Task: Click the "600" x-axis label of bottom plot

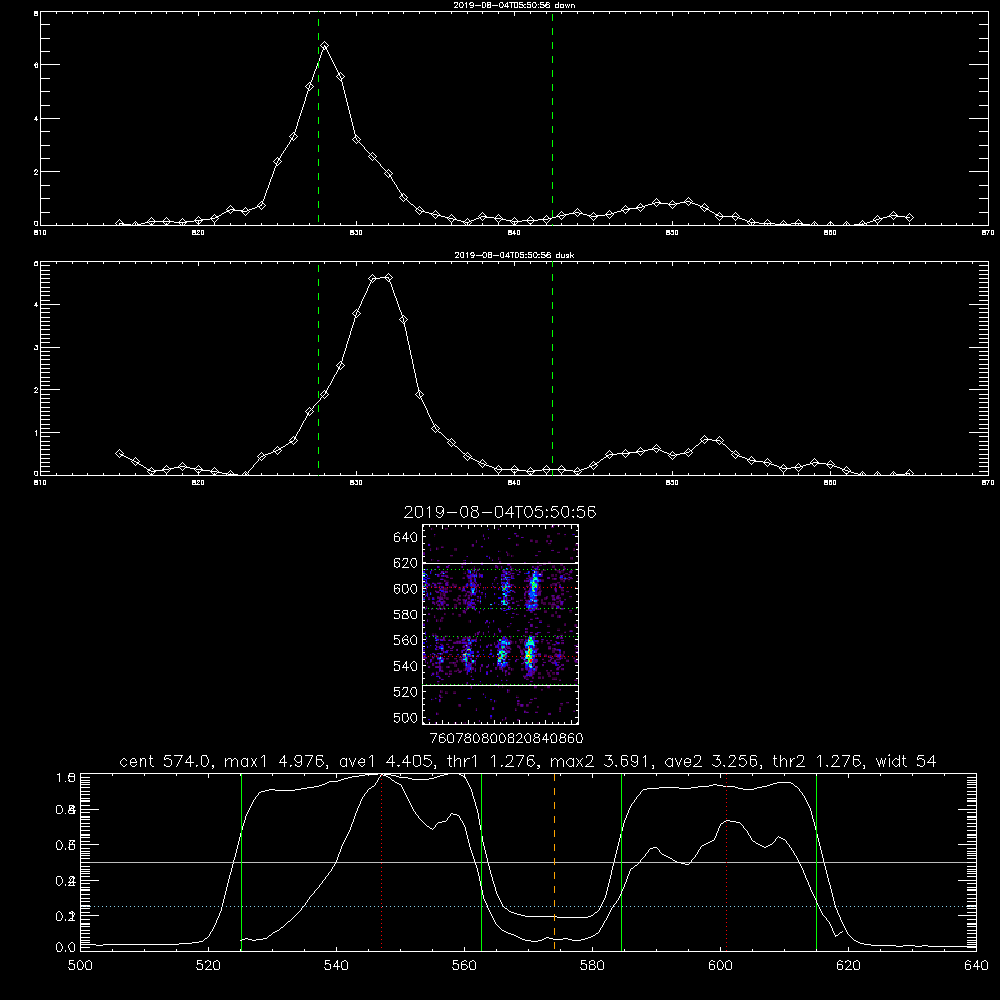Action: coord(721,965)
